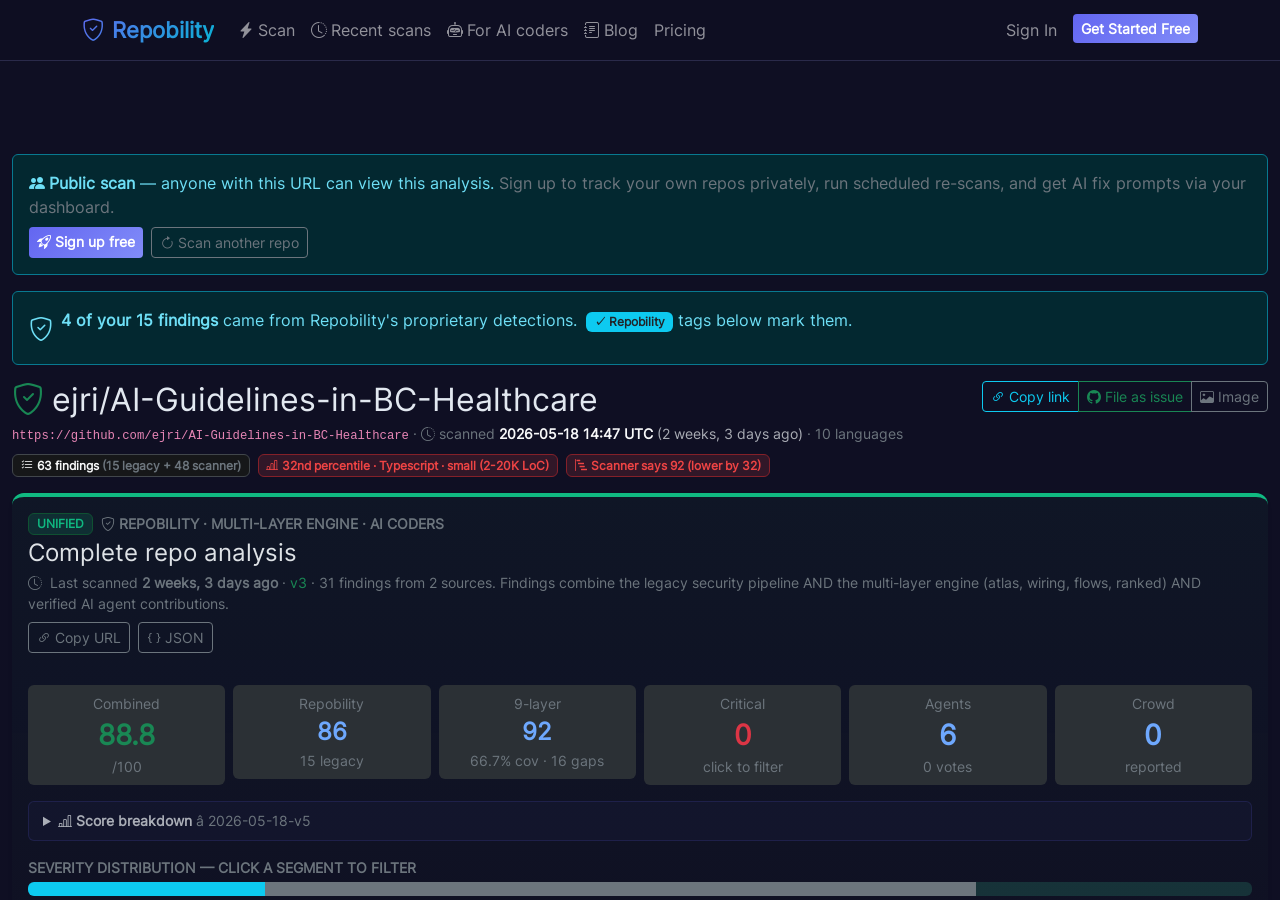Click the Sign up free button
Image resolution: width=1280 pixels, height=900 pixels.
pos(86,242)
